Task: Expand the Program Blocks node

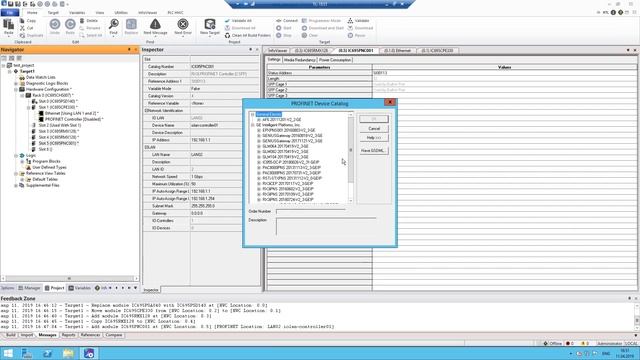Action: click(x=22, y=162)
